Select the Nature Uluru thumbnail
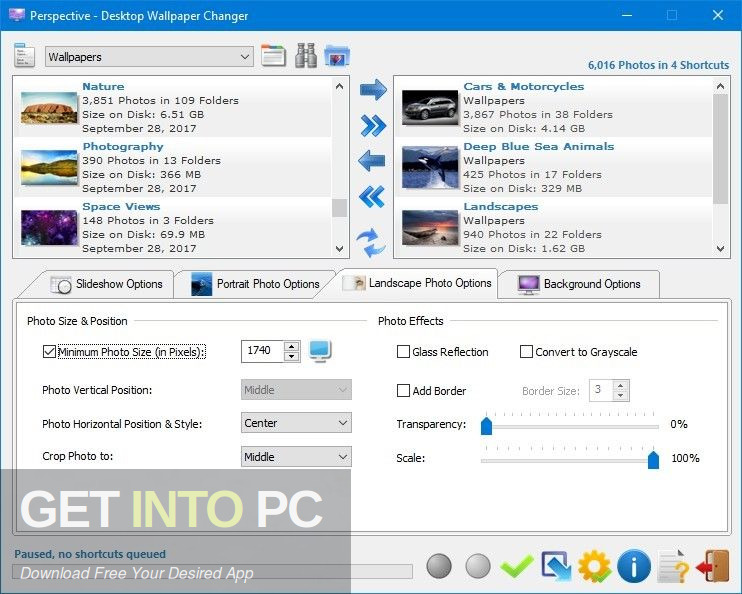 pyautogui.click(x=49, y=107)
